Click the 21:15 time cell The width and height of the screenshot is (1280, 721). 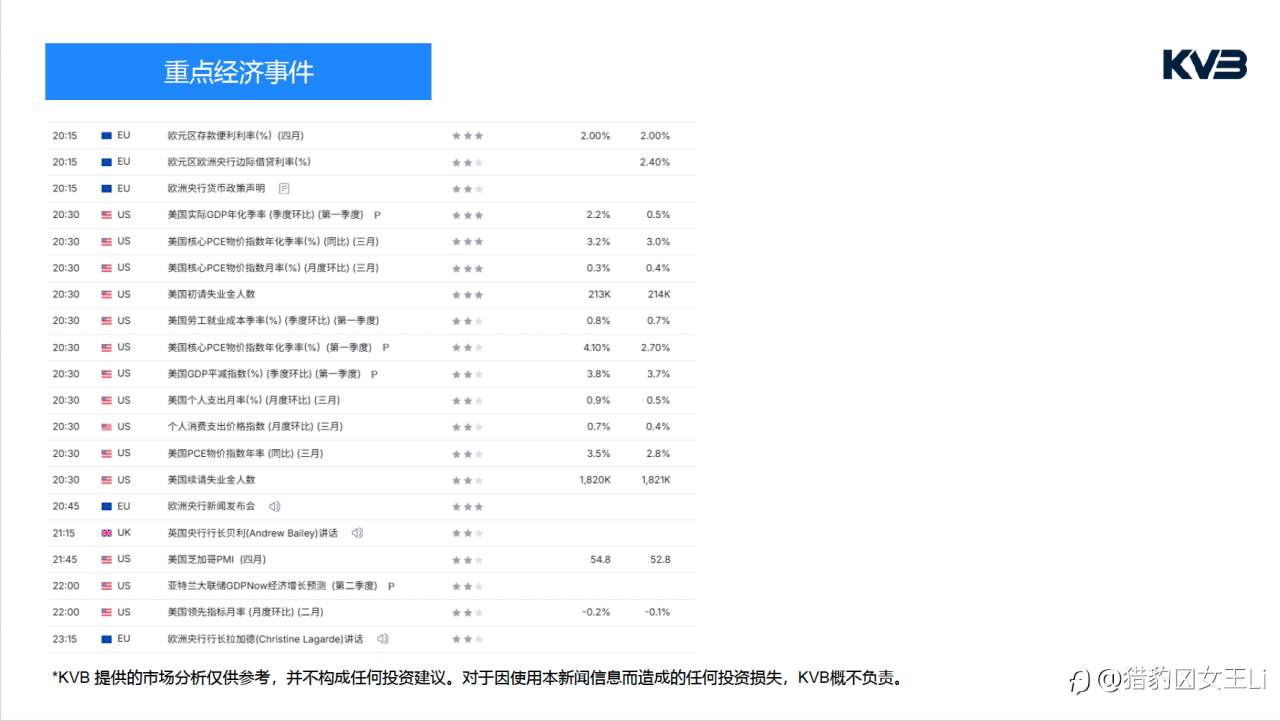[x=65, y=533]
